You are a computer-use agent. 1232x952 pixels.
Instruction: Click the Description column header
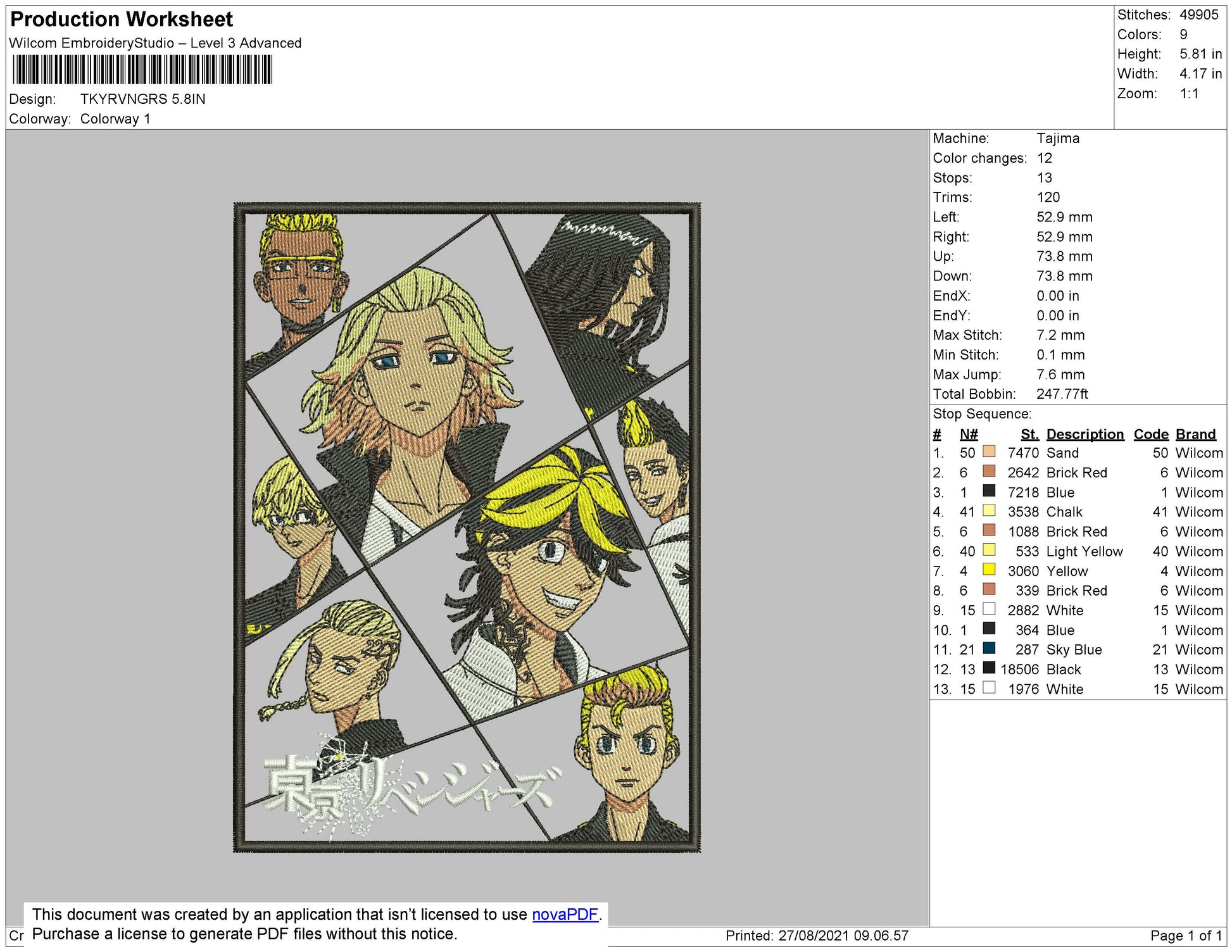(1084, 434)
